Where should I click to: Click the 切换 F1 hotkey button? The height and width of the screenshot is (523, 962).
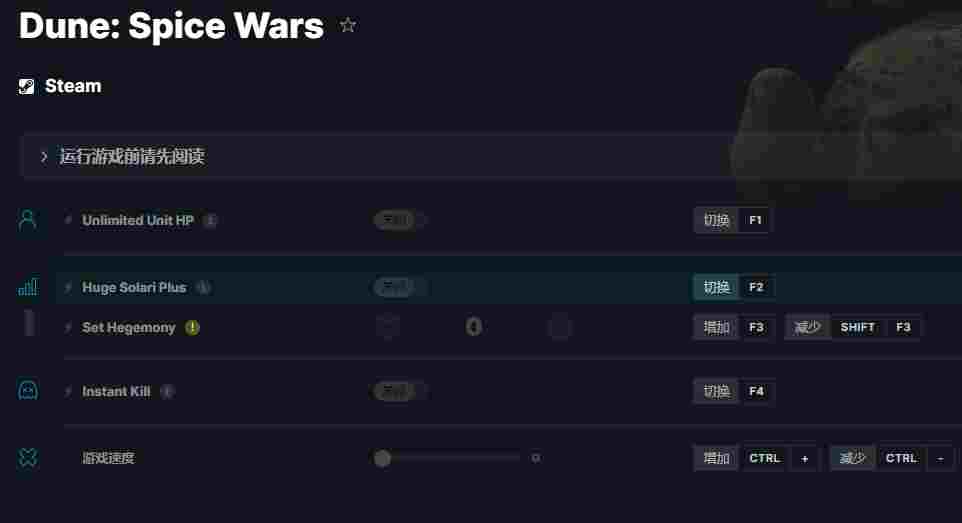733,220
